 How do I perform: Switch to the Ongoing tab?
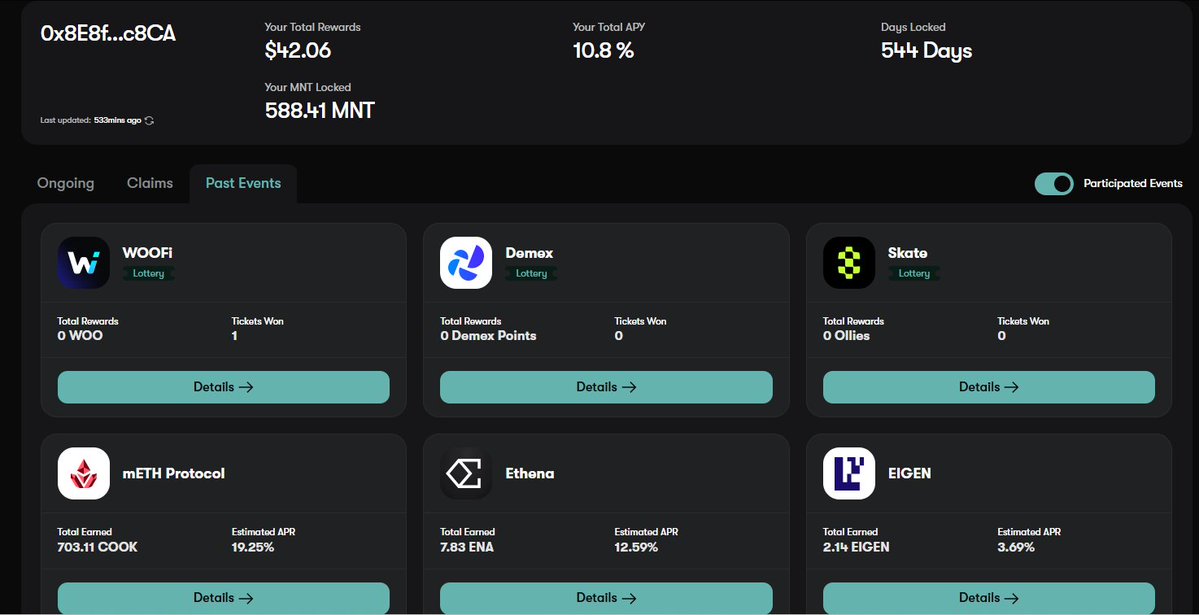tap(66, 184)
